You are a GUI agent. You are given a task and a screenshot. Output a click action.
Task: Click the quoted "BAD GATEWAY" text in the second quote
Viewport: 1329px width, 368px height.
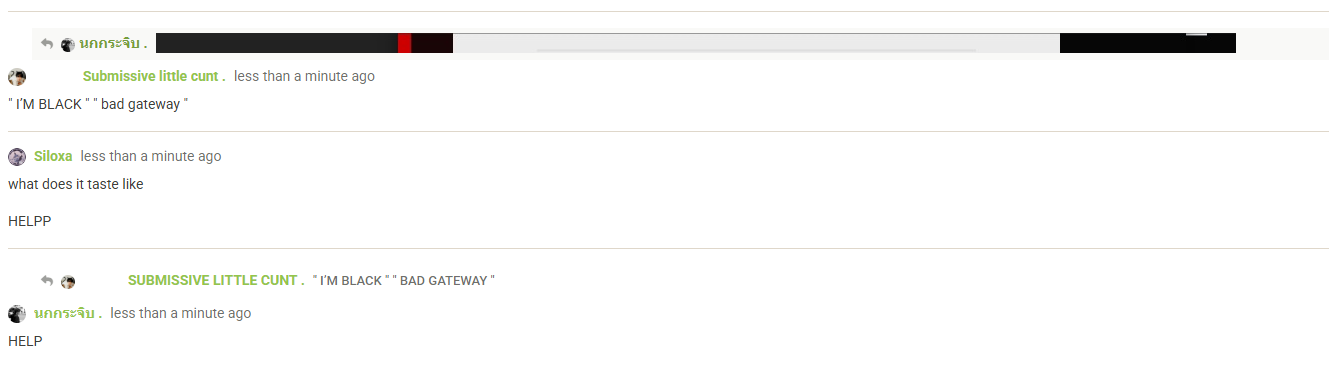(444, 281)
